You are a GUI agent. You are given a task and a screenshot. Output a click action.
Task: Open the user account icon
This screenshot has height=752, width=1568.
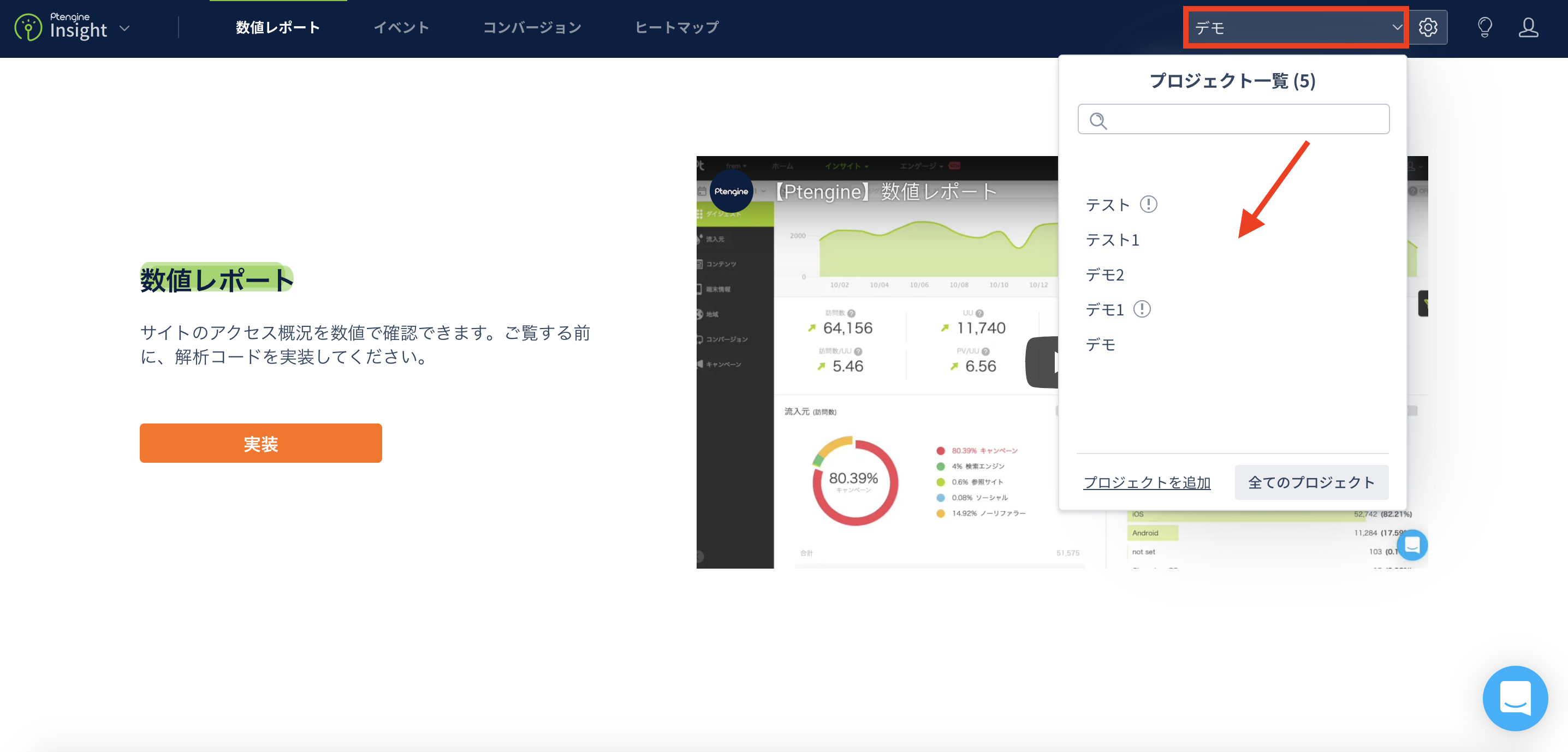[x=1528, y=27]
